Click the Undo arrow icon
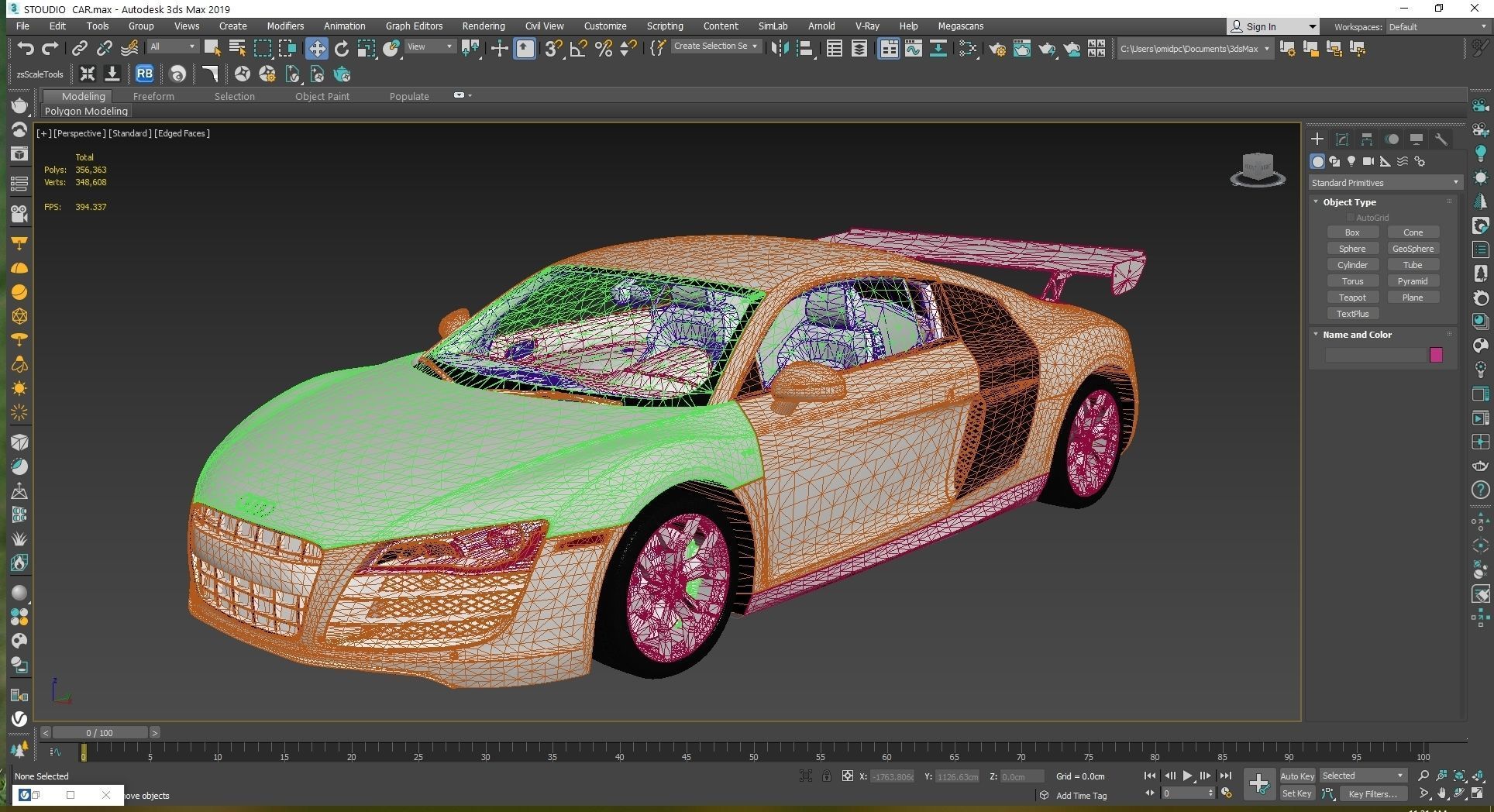Screen dimensions: 1494x812 click(26, 48)
